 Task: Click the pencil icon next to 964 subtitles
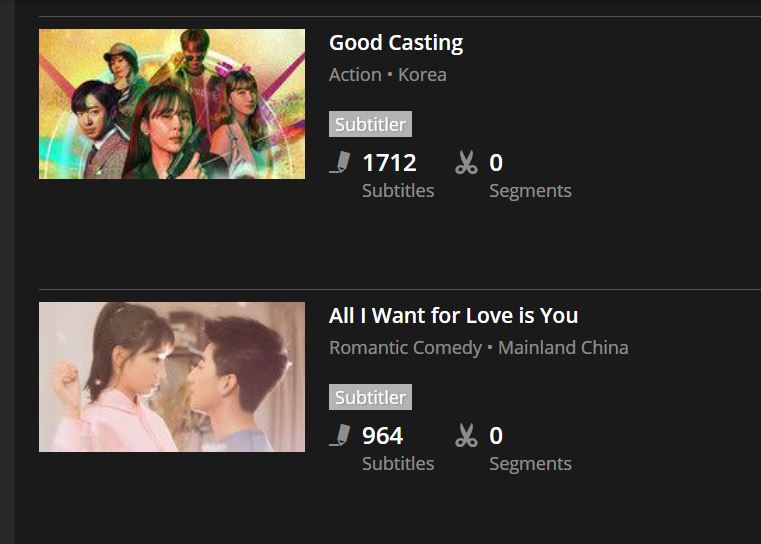click(x=340, y=435)
